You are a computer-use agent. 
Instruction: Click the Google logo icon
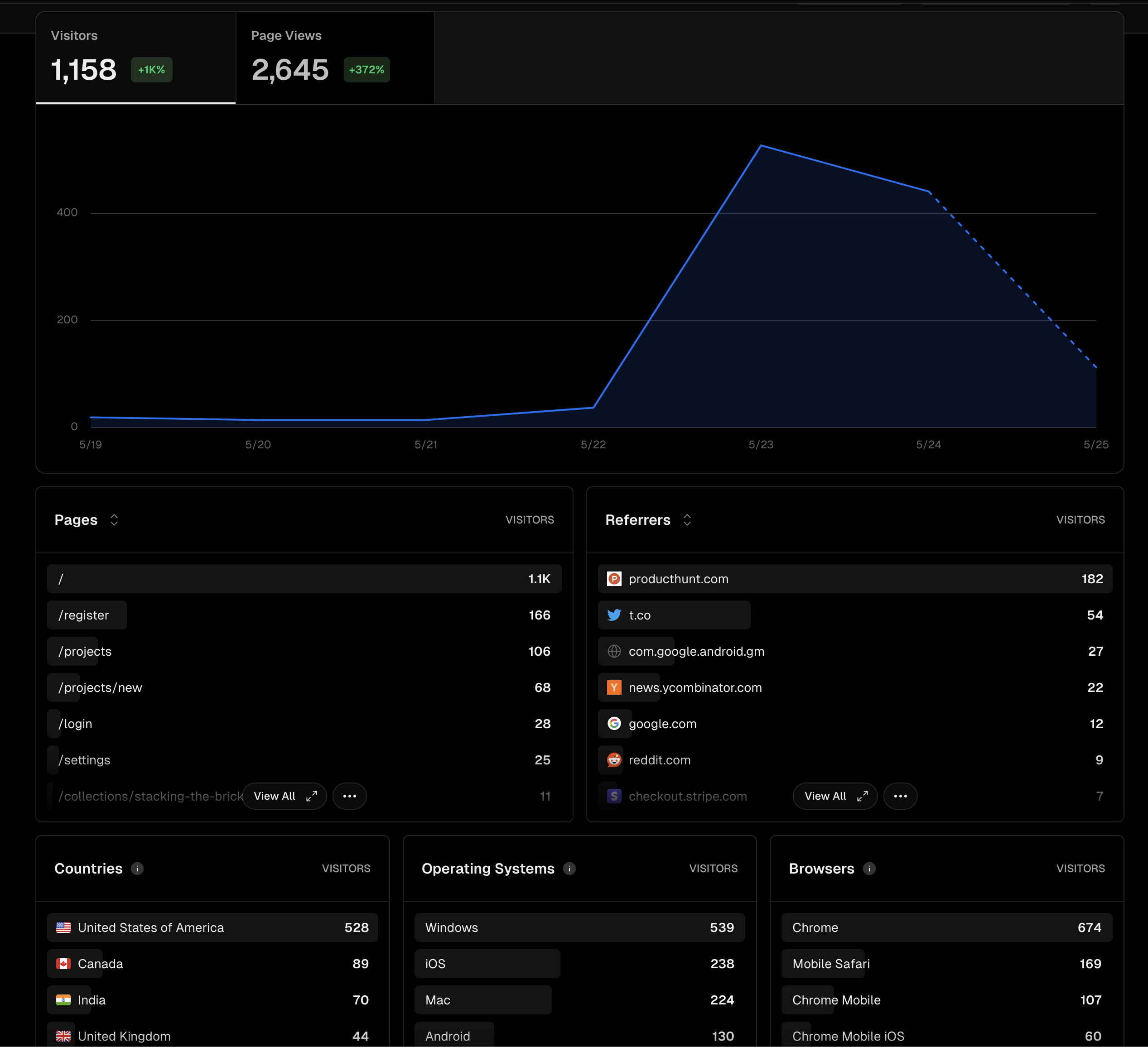tap(614, 724)
